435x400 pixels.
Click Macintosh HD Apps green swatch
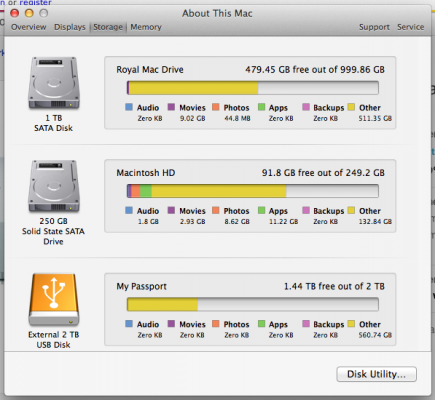click(x=261, y=210)
